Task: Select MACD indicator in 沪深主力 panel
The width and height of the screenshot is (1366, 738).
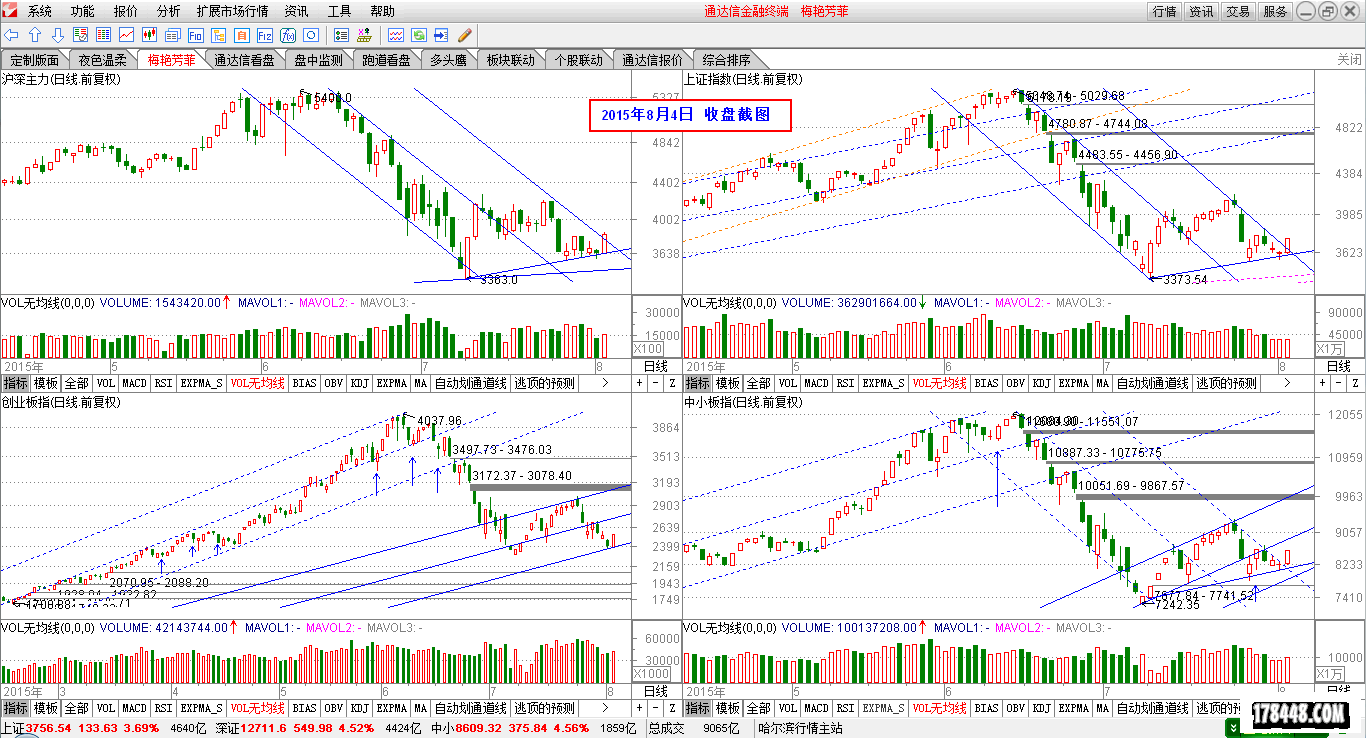Action: [x=134, y=383]
